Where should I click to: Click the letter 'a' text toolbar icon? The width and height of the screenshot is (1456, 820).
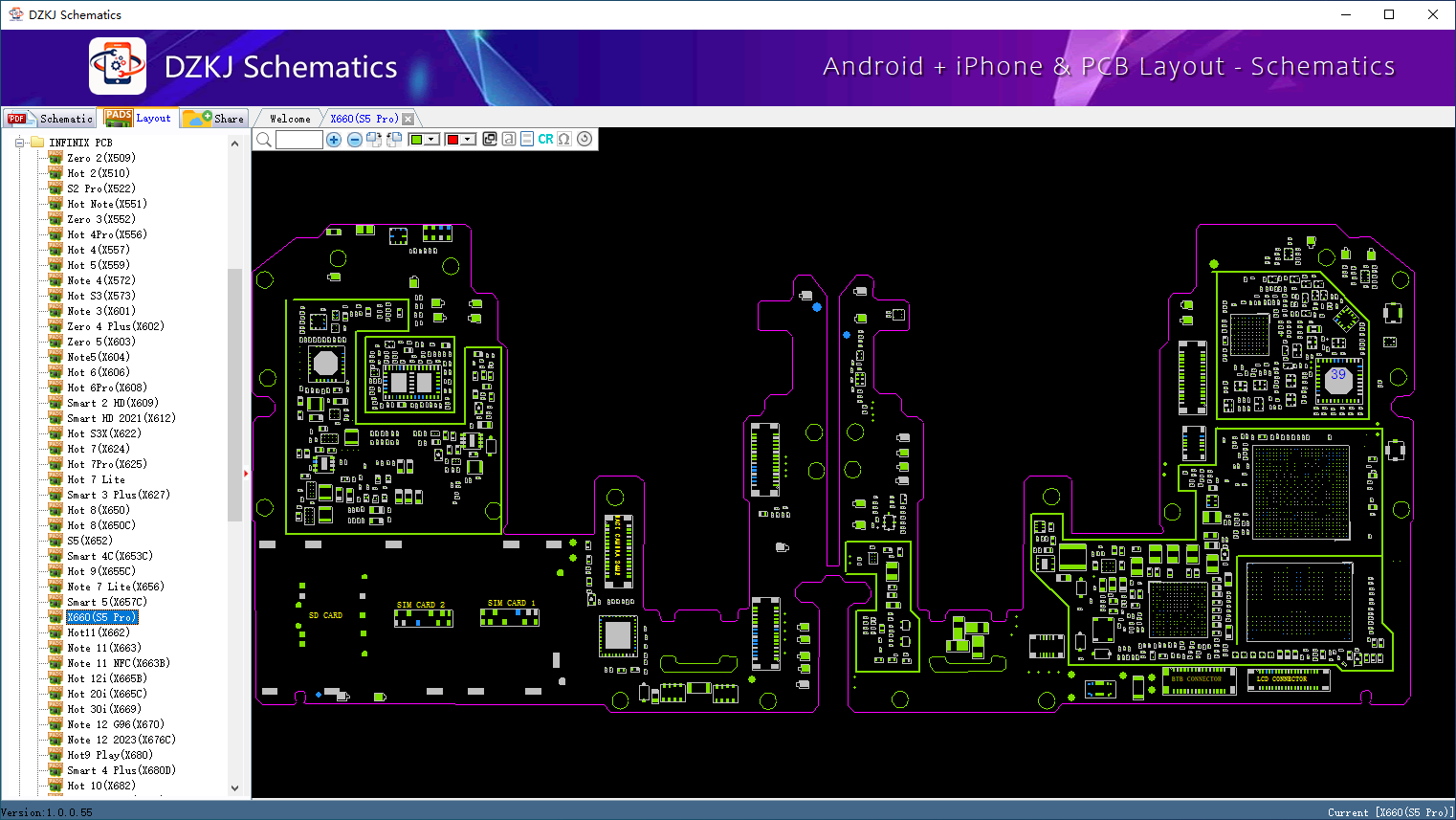(509, 139)
